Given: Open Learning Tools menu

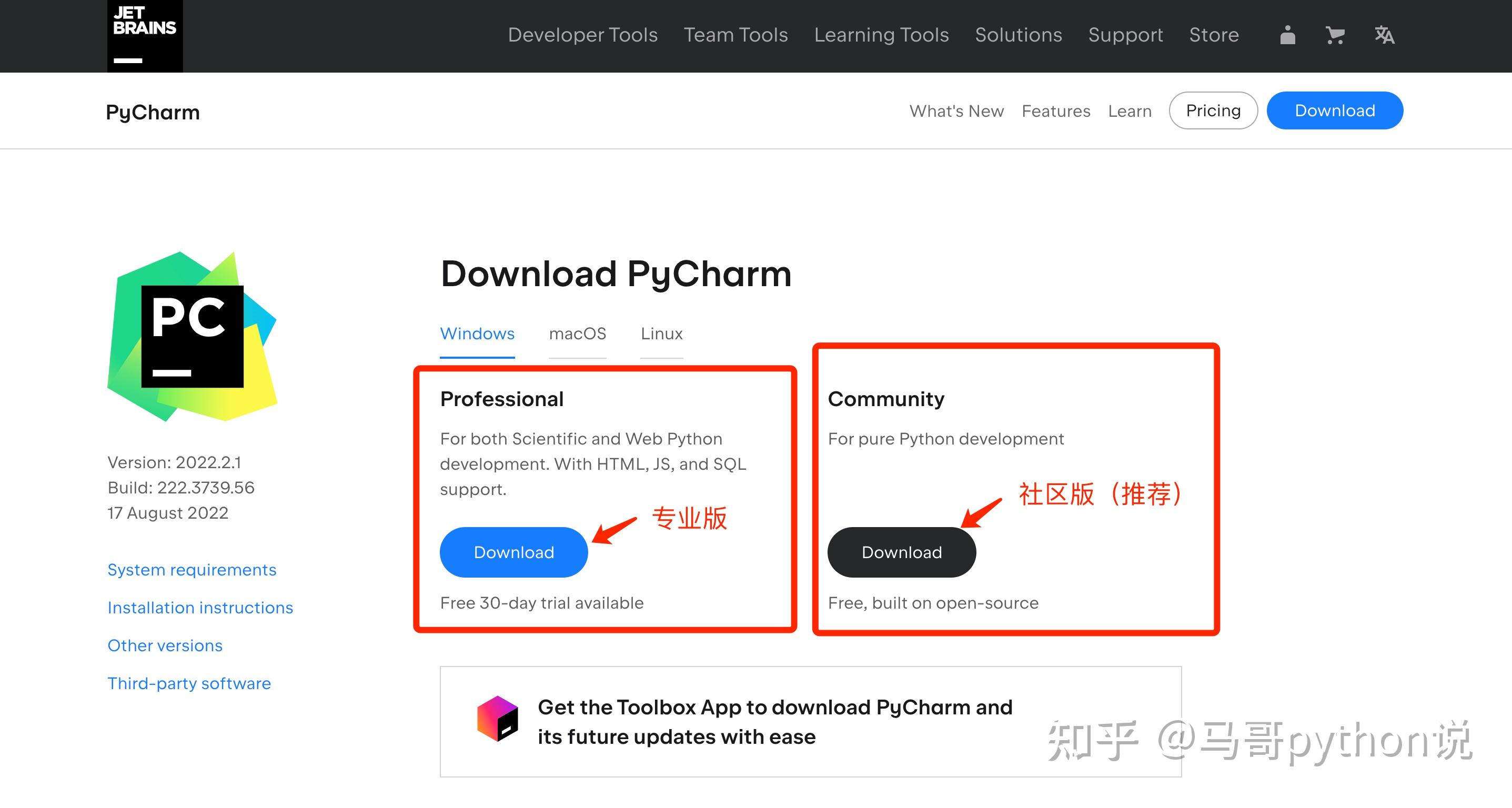Looking at the screenshot, I should point(881,35).
